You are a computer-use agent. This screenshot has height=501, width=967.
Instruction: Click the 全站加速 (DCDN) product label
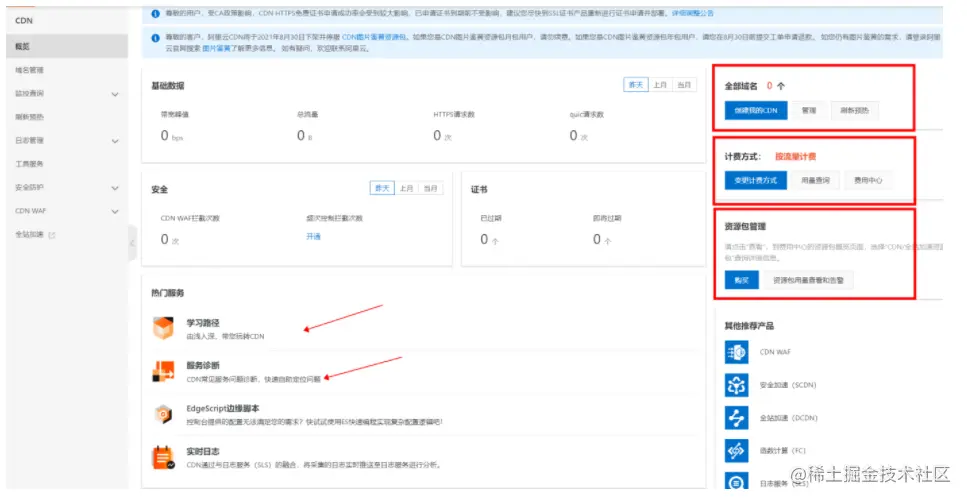click(x=788, y=418)
